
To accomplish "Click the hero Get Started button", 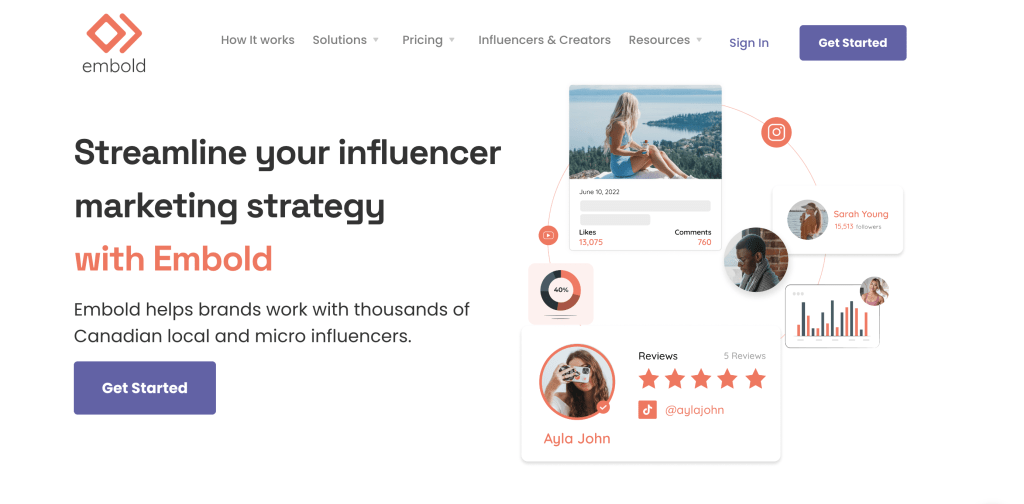I will [x=144, y=388].
